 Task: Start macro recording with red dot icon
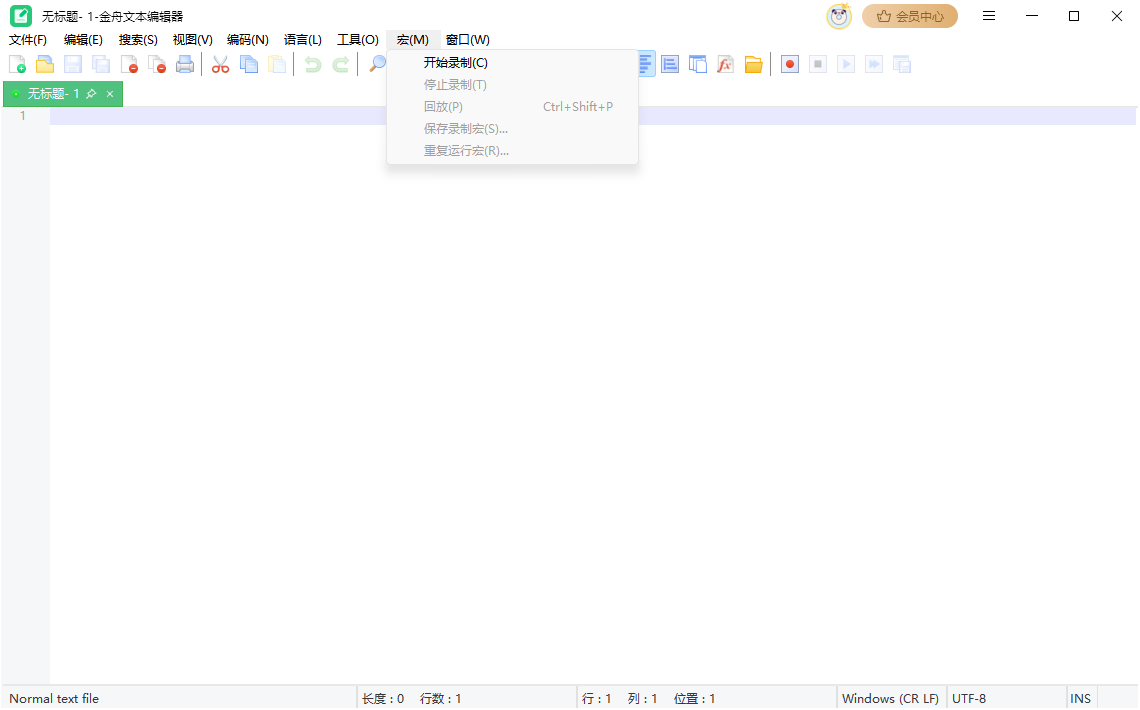[790, 64]
